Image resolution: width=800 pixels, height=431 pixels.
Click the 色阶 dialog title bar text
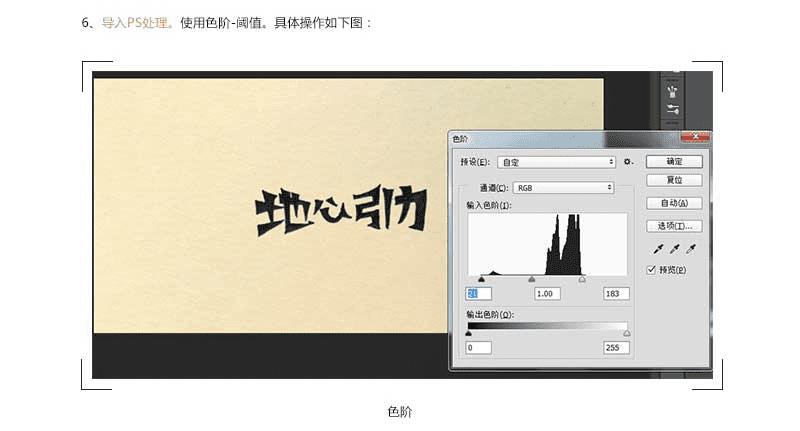[x=460, y=139]
